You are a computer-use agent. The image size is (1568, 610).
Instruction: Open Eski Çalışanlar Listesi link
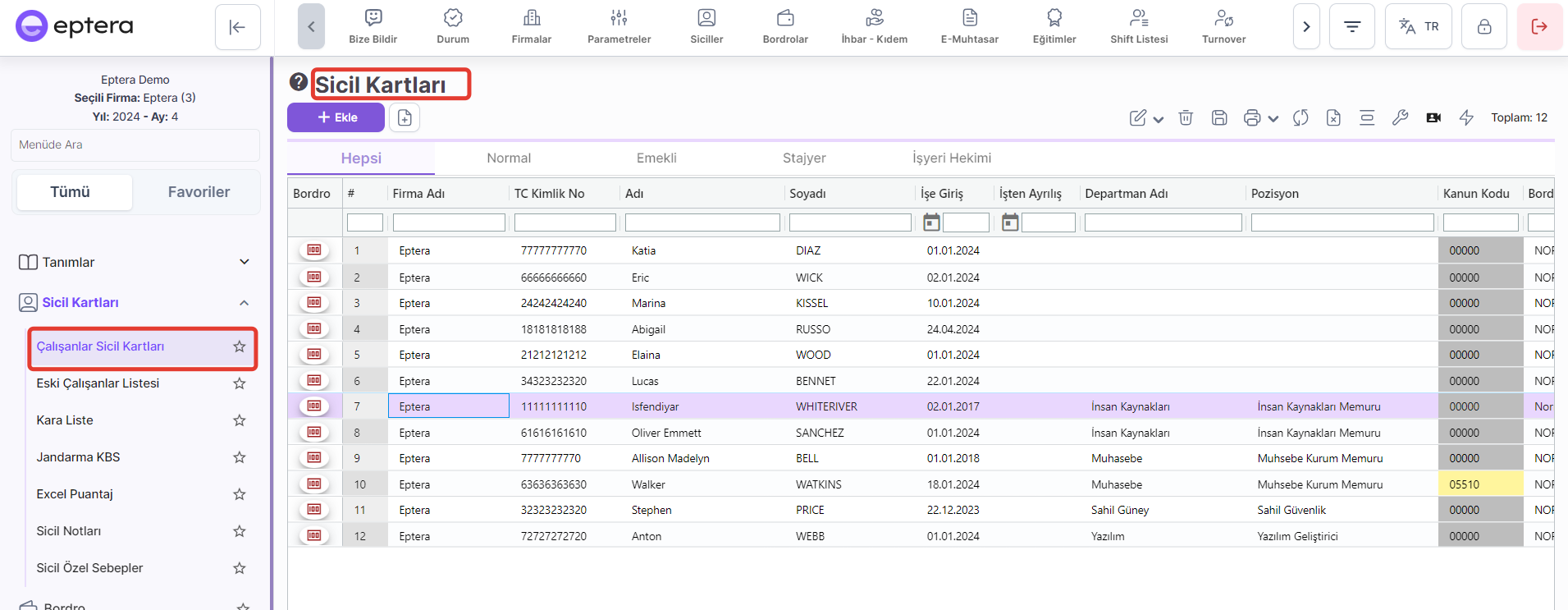click(98, 383)
